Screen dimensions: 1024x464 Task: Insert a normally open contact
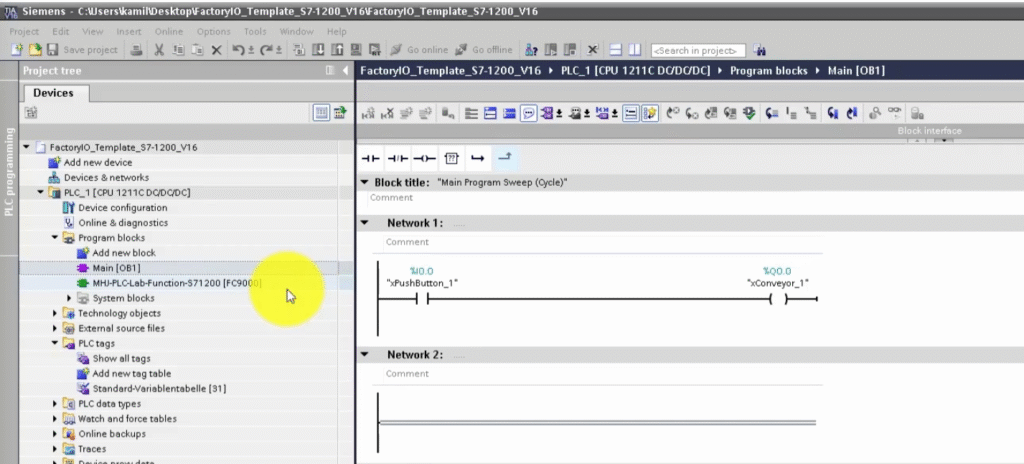[x=371, y=158]
